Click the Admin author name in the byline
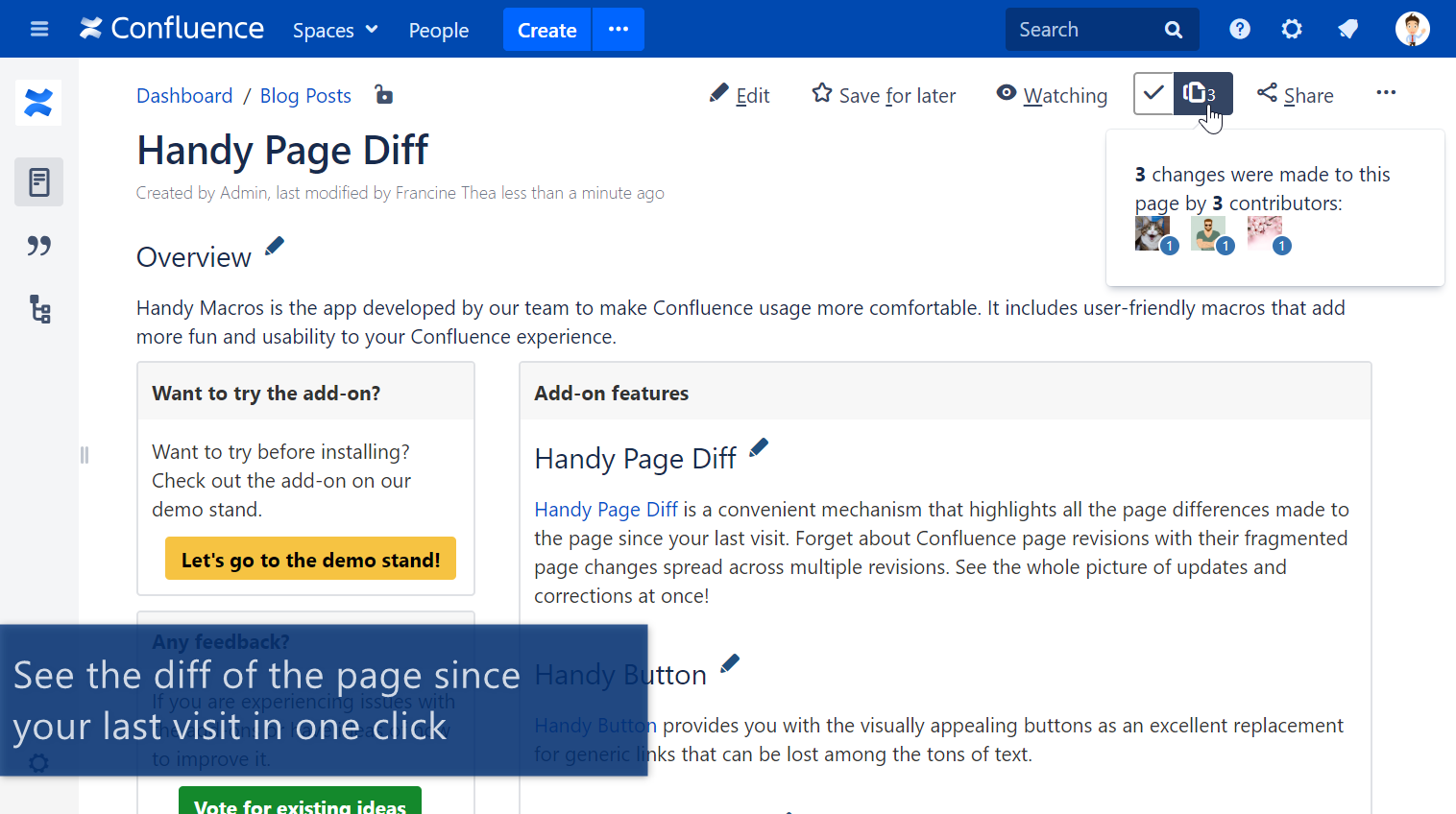The width and height of the screenshot is (1456, 814). [x=244, y=193]
